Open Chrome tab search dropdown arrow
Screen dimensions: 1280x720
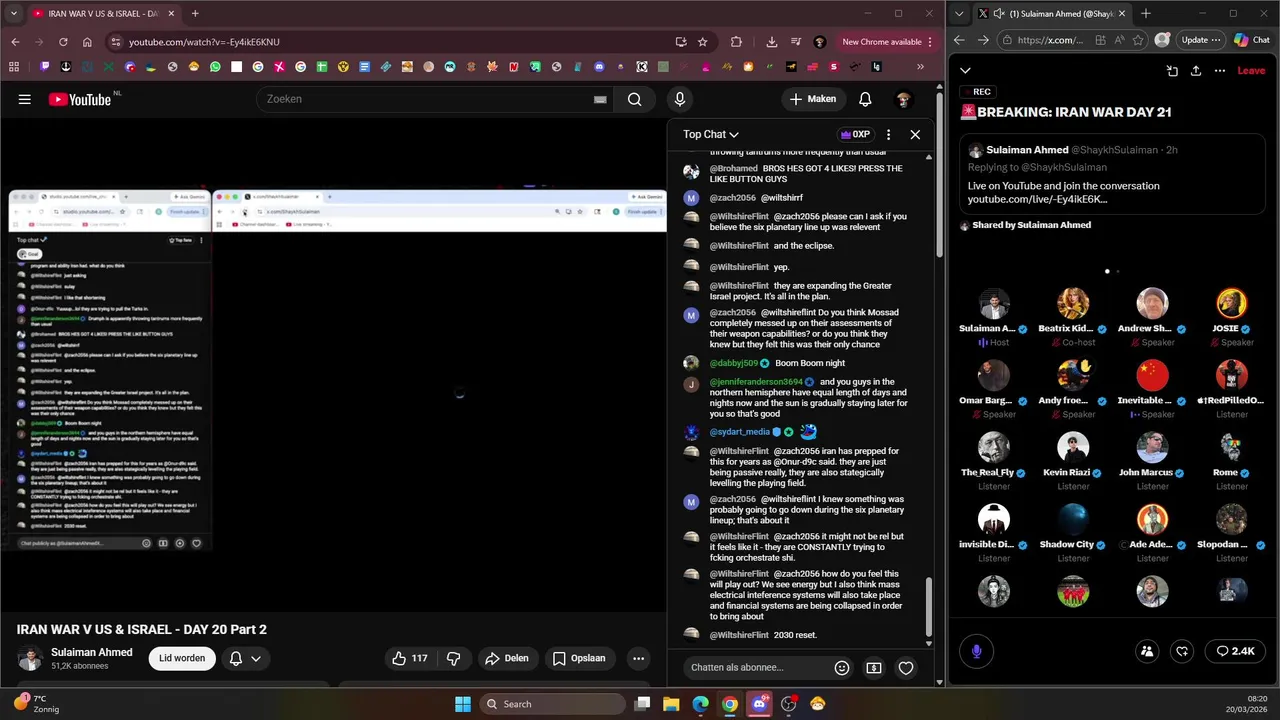click(14, 14)
